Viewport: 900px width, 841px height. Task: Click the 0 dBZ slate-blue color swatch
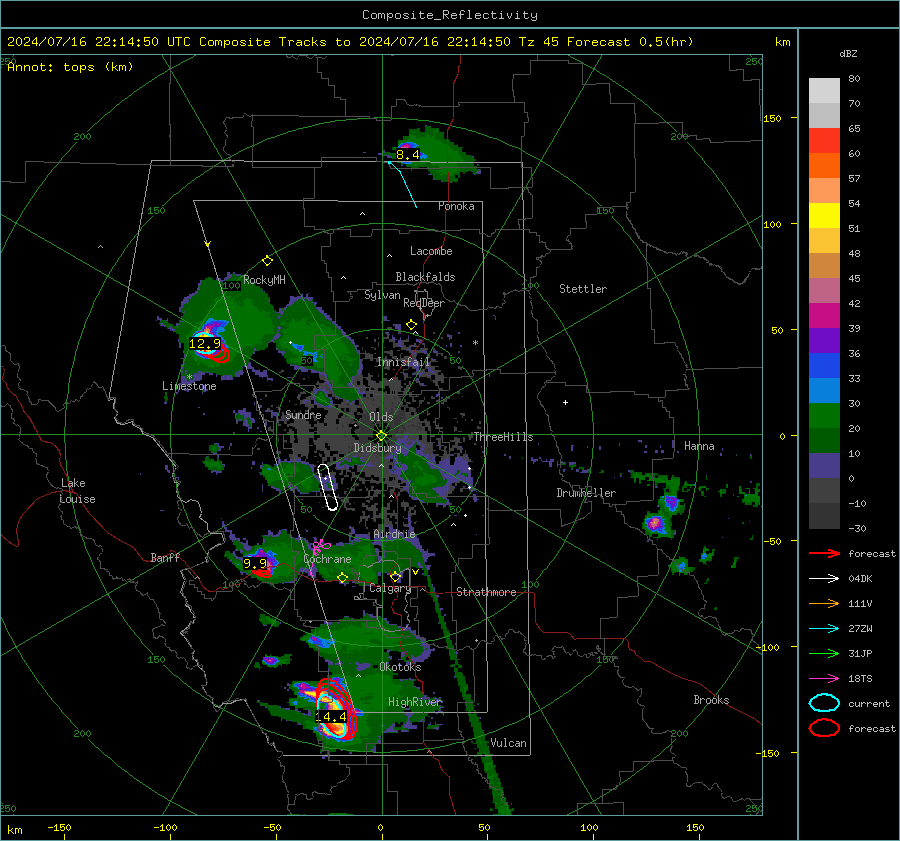[x=824, y=466]
